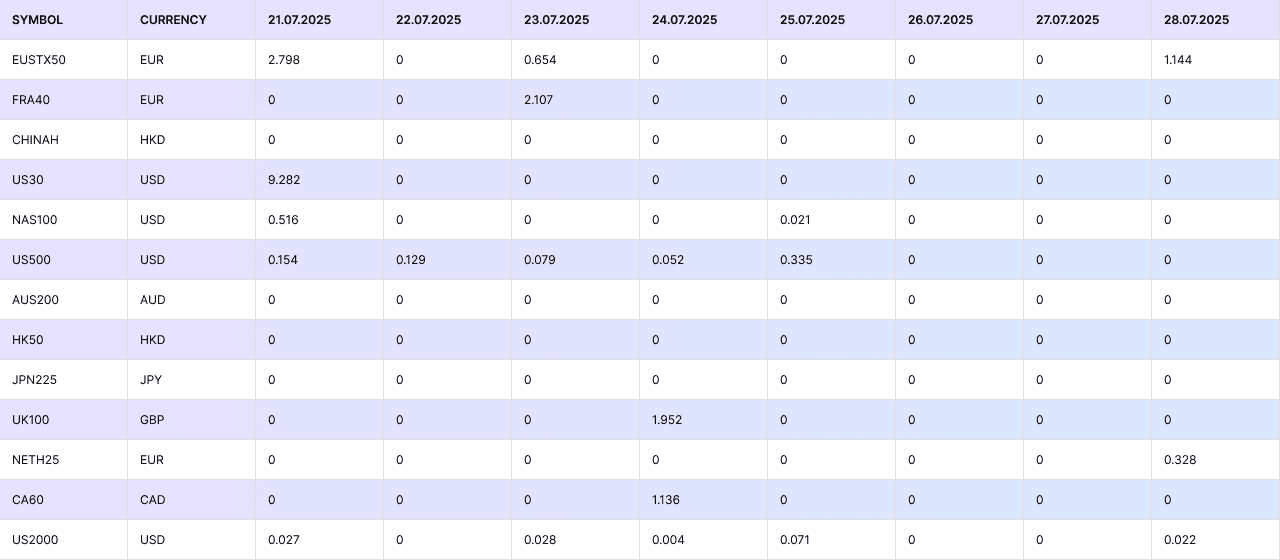Click the US2000 symbol cell
The image size is (1280, 560).
(x=64, y=540)
